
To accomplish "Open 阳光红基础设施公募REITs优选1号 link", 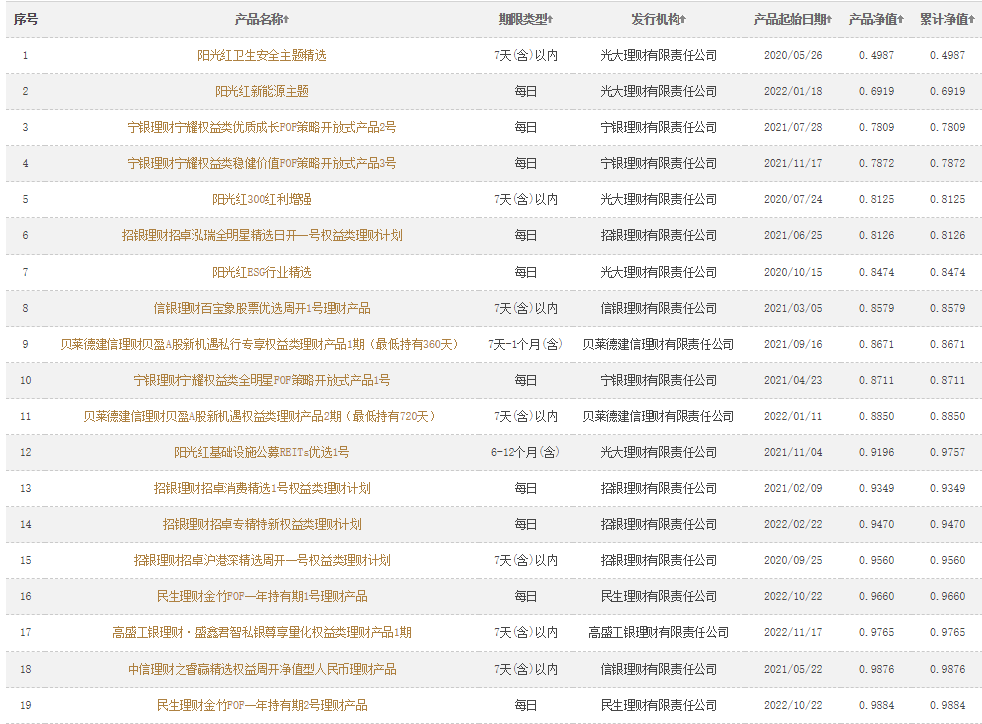I will (261, 452).
